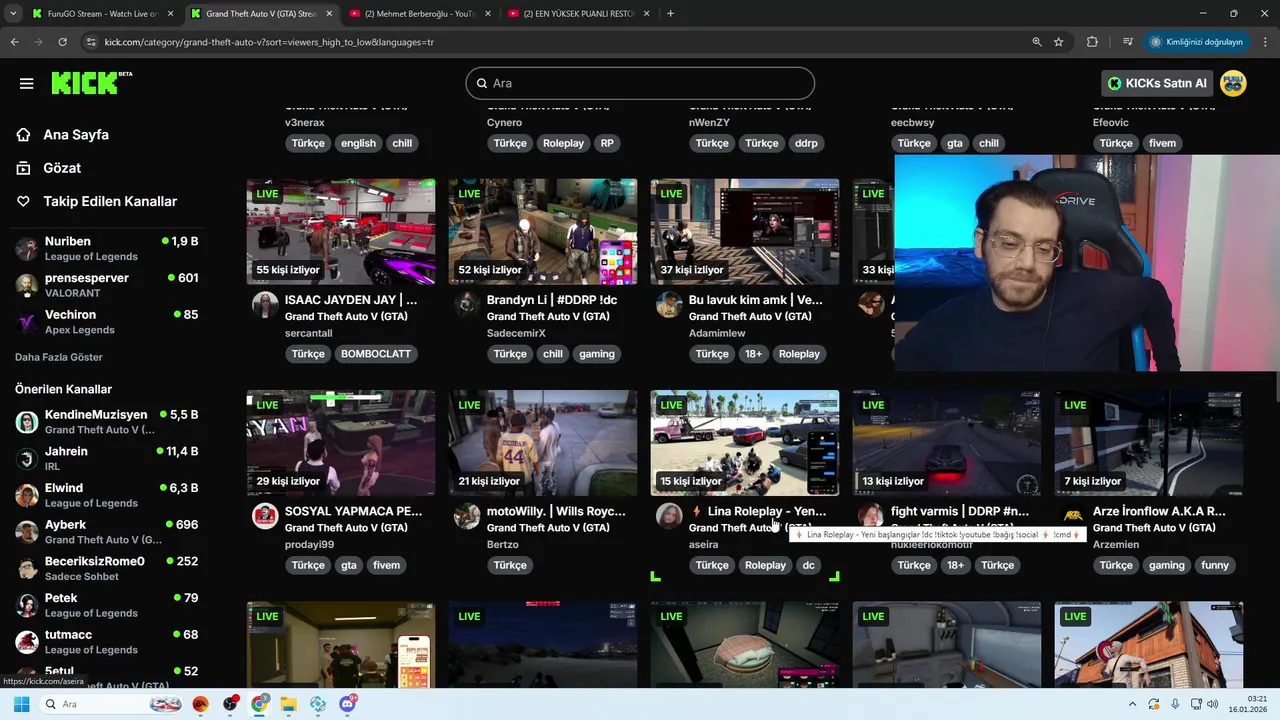Open EA app from the taskbar
This screenshot has height=720, width=1280.
tap(201, 704)
